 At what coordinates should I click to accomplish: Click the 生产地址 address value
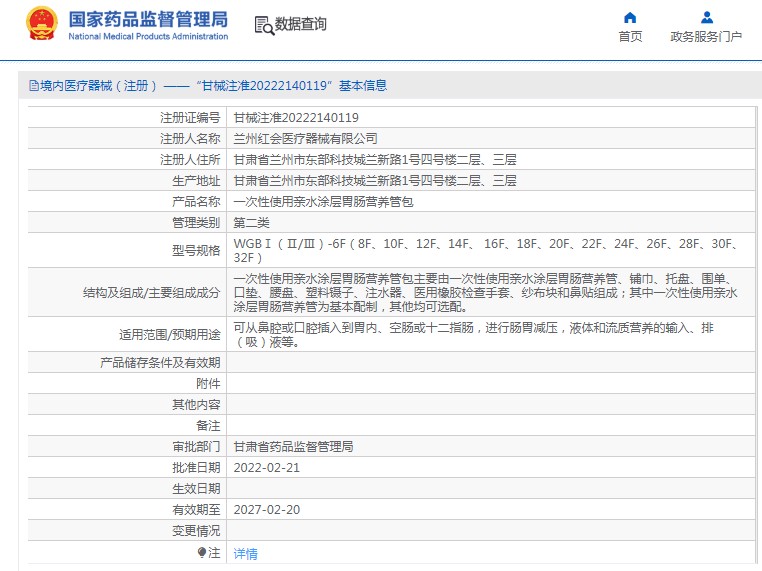[x=375, y=181]
